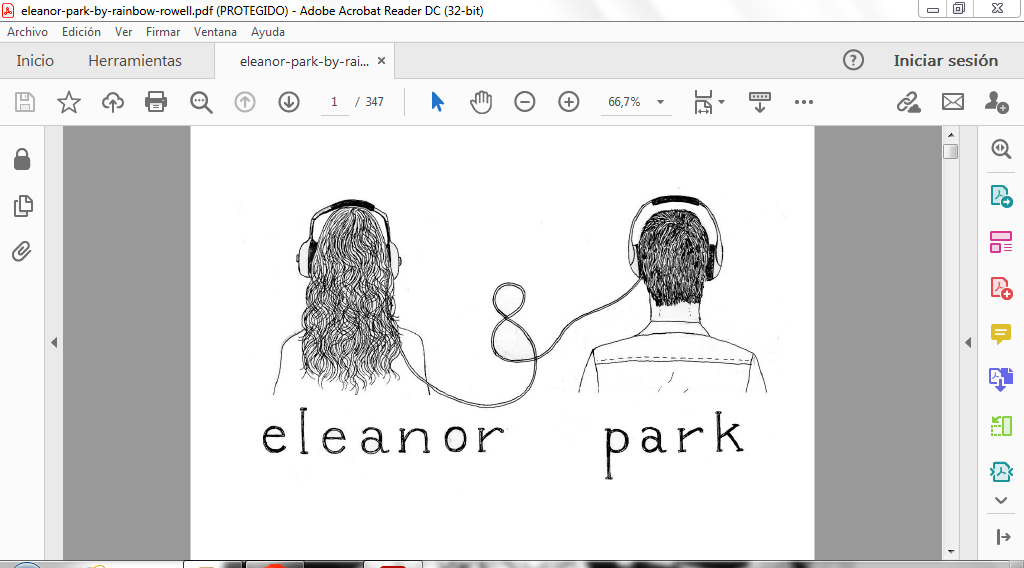Open the Organize Pages pink tool
The height and width of the screenshot is (568, 1024).
click(1001, 242)
